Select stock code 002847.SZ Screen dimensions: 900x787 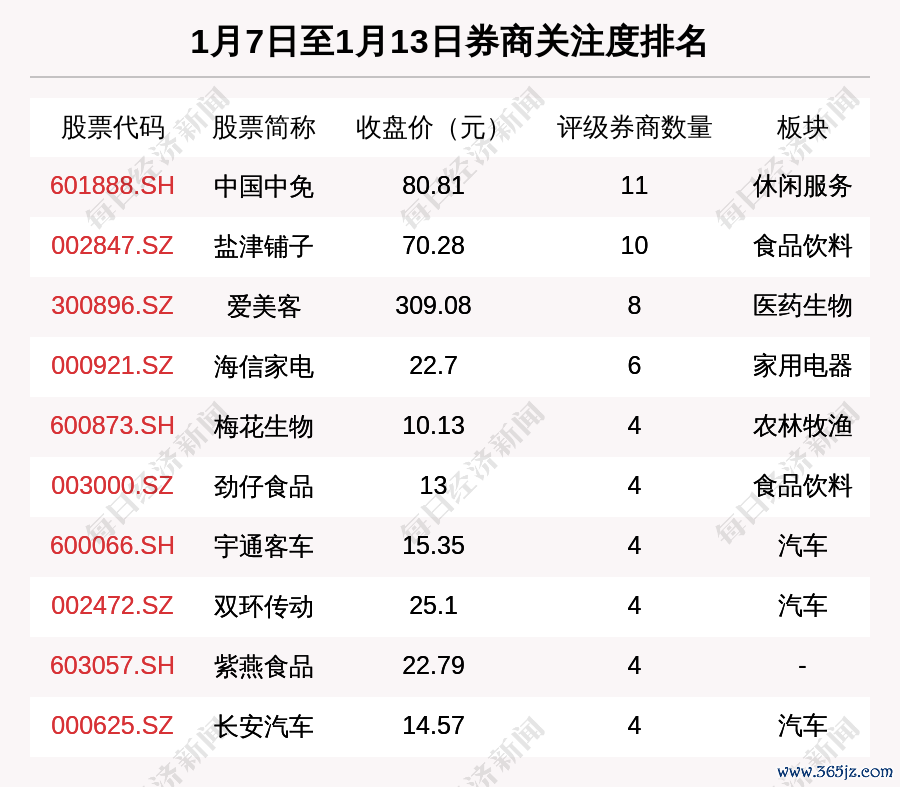tap(112, 246)
